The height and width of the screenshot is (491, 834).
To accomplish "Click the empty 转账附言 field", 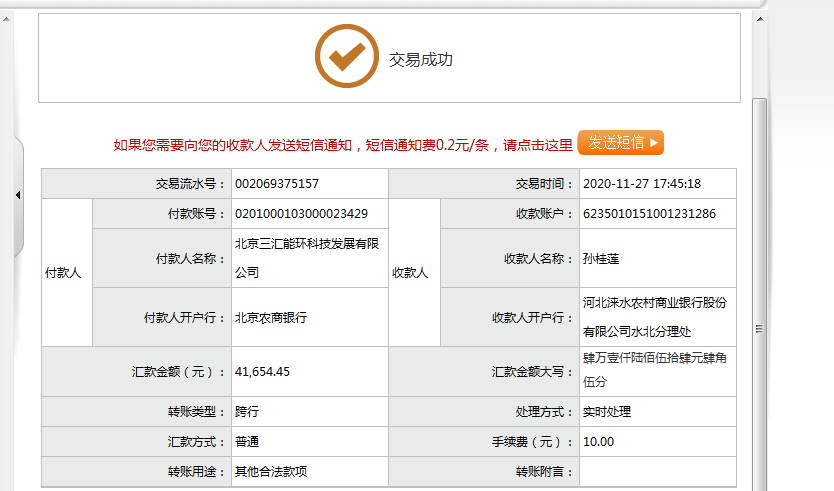I will click(658, 472).
